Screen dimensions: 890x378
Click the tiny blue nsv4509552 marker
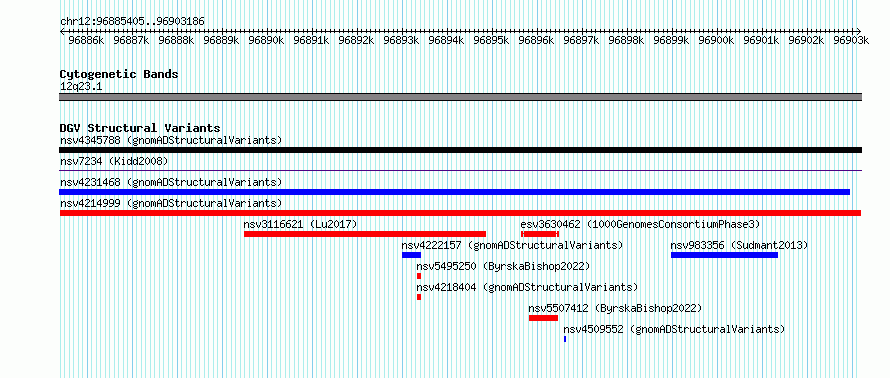(x=565, y=339)
